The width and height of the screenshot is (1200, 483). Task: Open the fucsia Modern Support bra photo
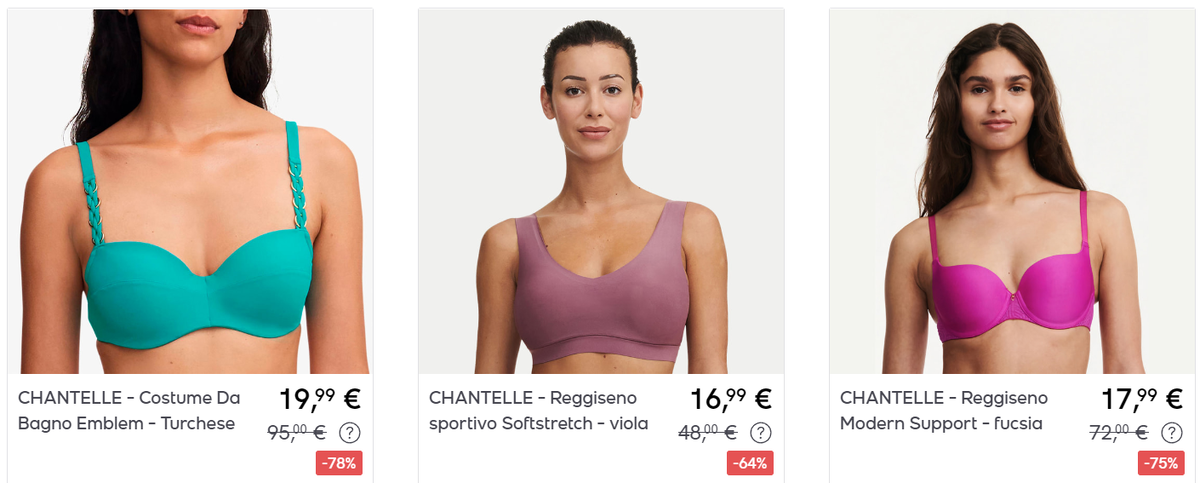[1012, 191]
